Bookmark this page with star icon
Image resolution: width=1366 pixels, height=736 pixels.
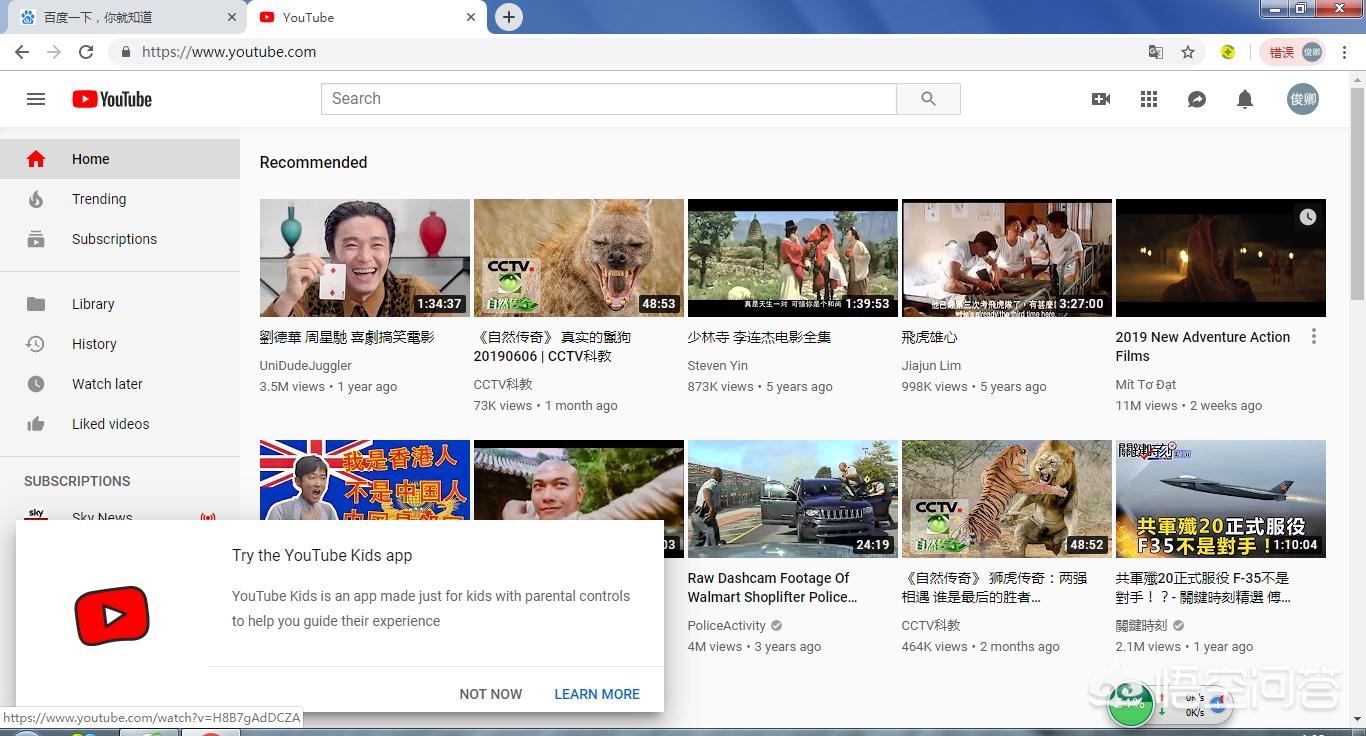(1188, 52)
